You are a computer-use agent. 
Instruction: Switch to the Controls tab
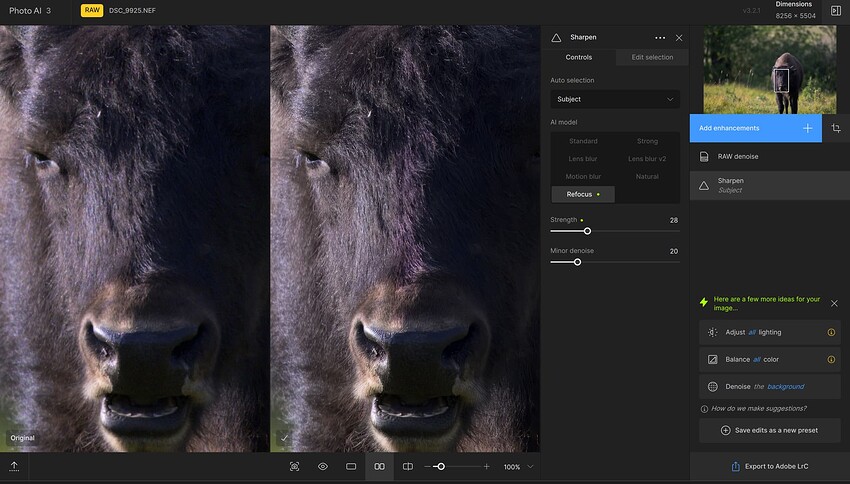click(578, 57)
